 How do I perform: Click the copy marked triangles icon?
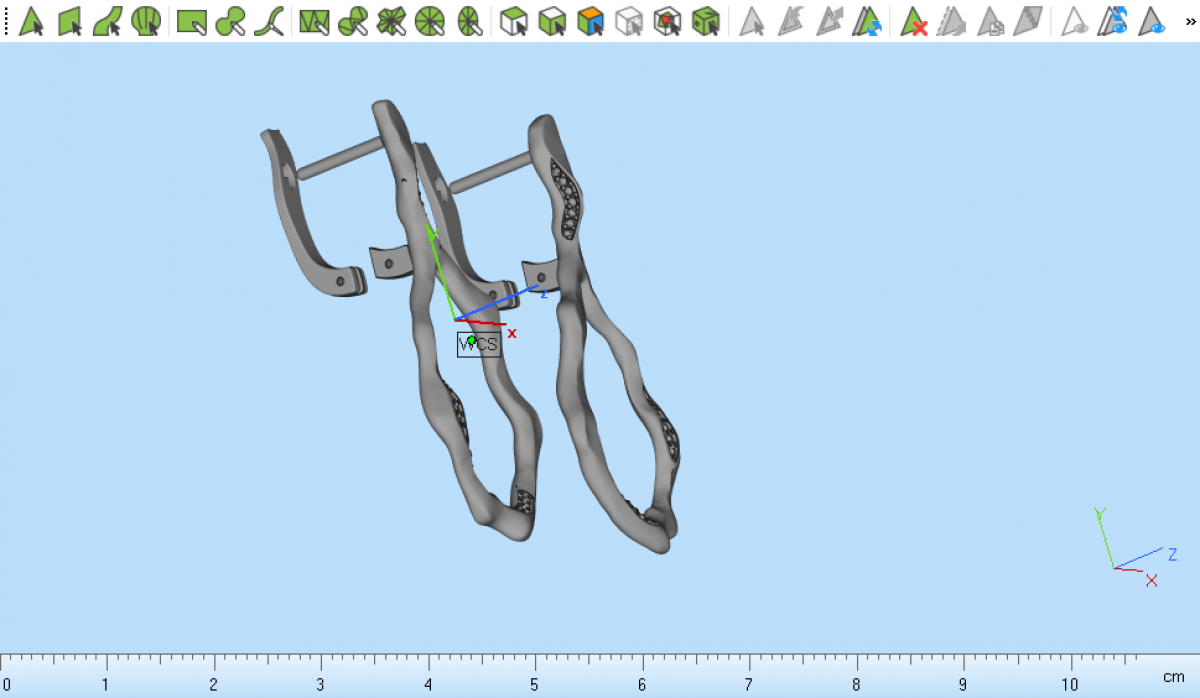(990, 21)
